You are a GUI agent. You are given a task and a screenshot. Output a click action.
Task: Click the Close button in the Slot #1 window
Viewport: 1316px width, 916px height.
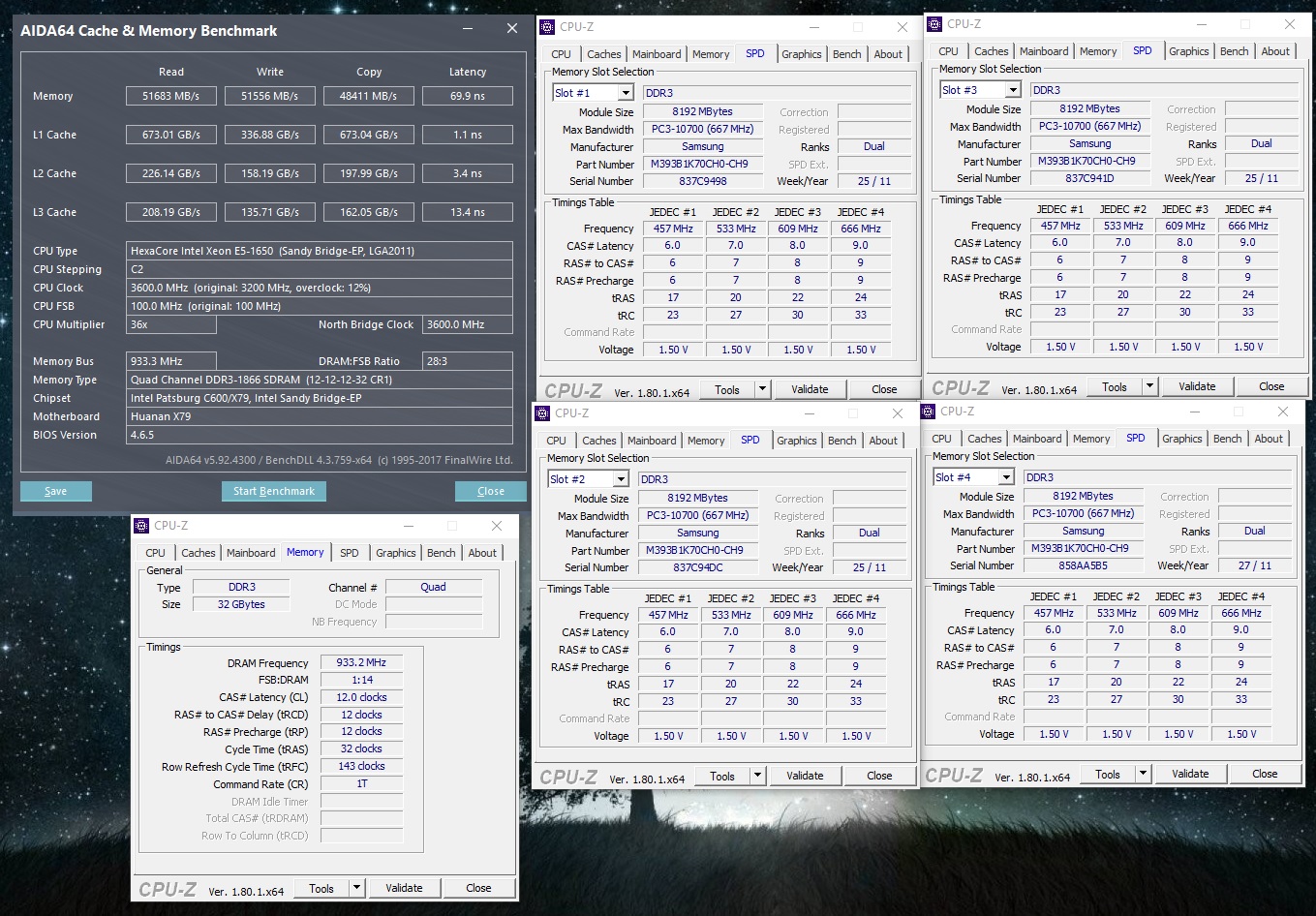pos(884,389)
